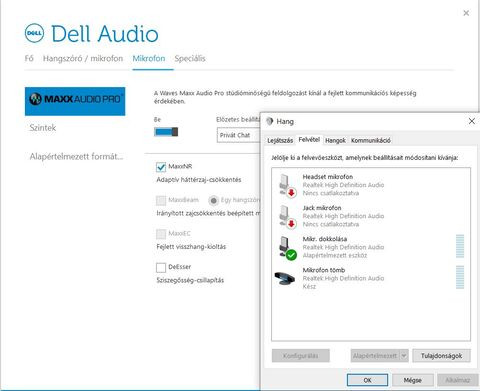Click the Mikr. dokkolása device icon
The width and height of the screenshot is (480, 391).
tap(288, 248)
